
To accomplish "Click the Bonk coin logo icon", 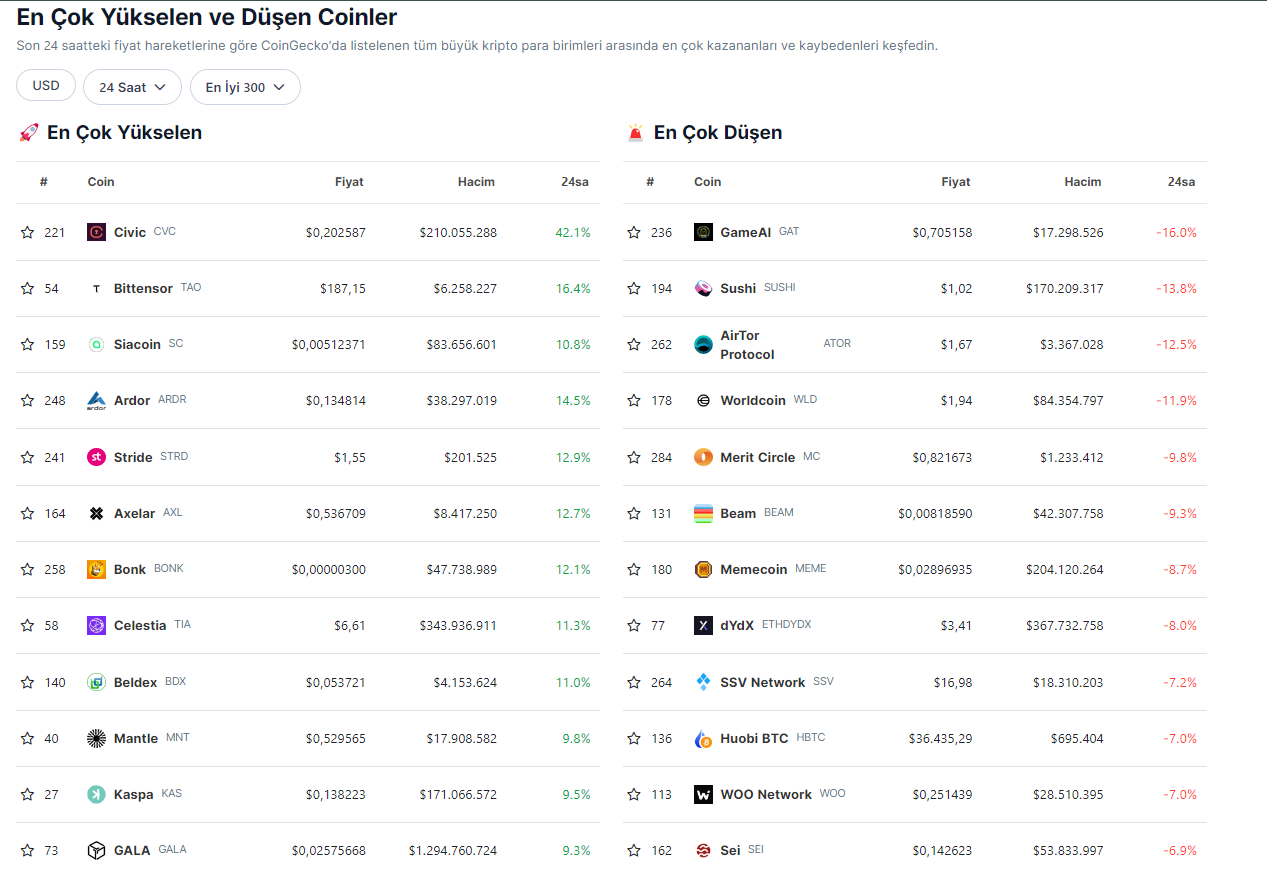I will 96,569.
